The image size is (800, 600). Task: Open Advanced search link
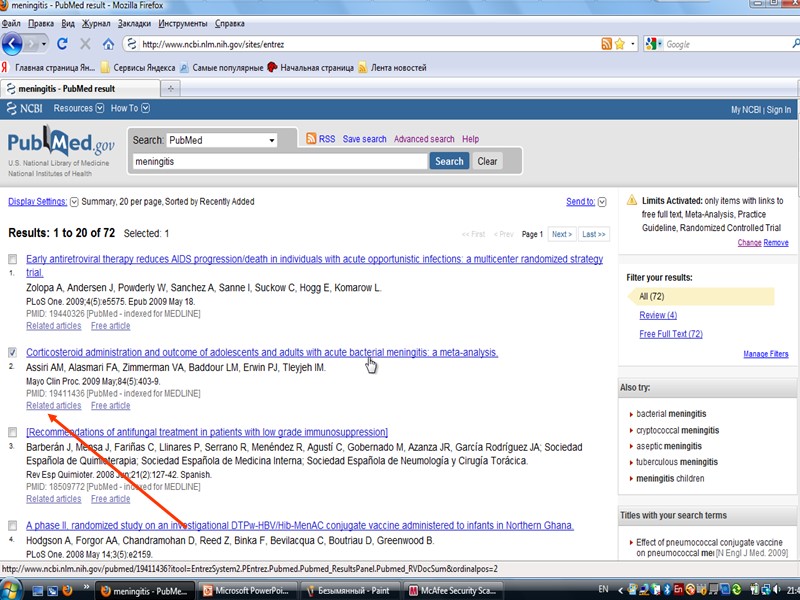pyautogui.click(x=423, y=139)
